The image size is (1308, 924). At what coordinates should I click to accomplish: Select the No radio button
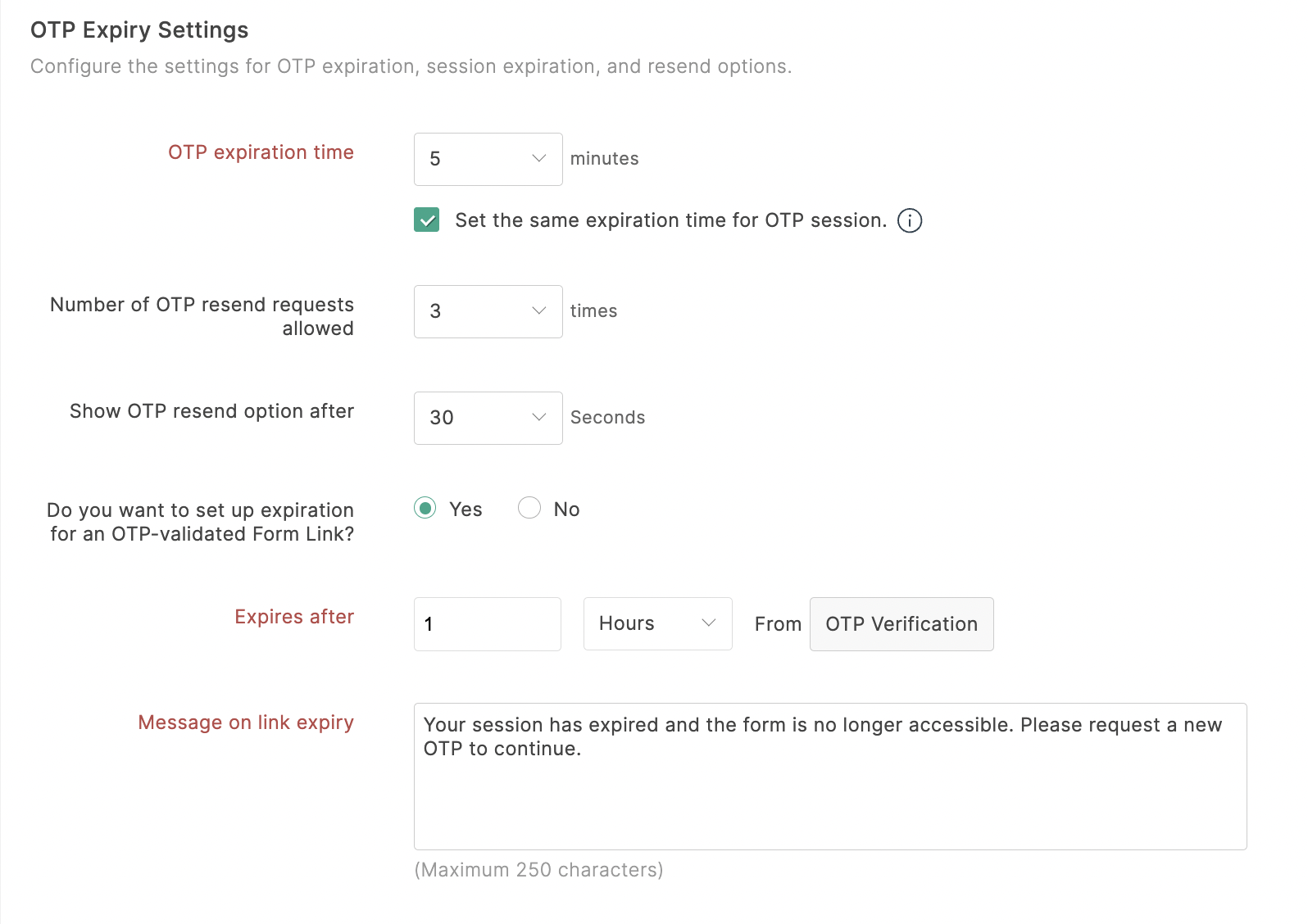coord(529,508)
